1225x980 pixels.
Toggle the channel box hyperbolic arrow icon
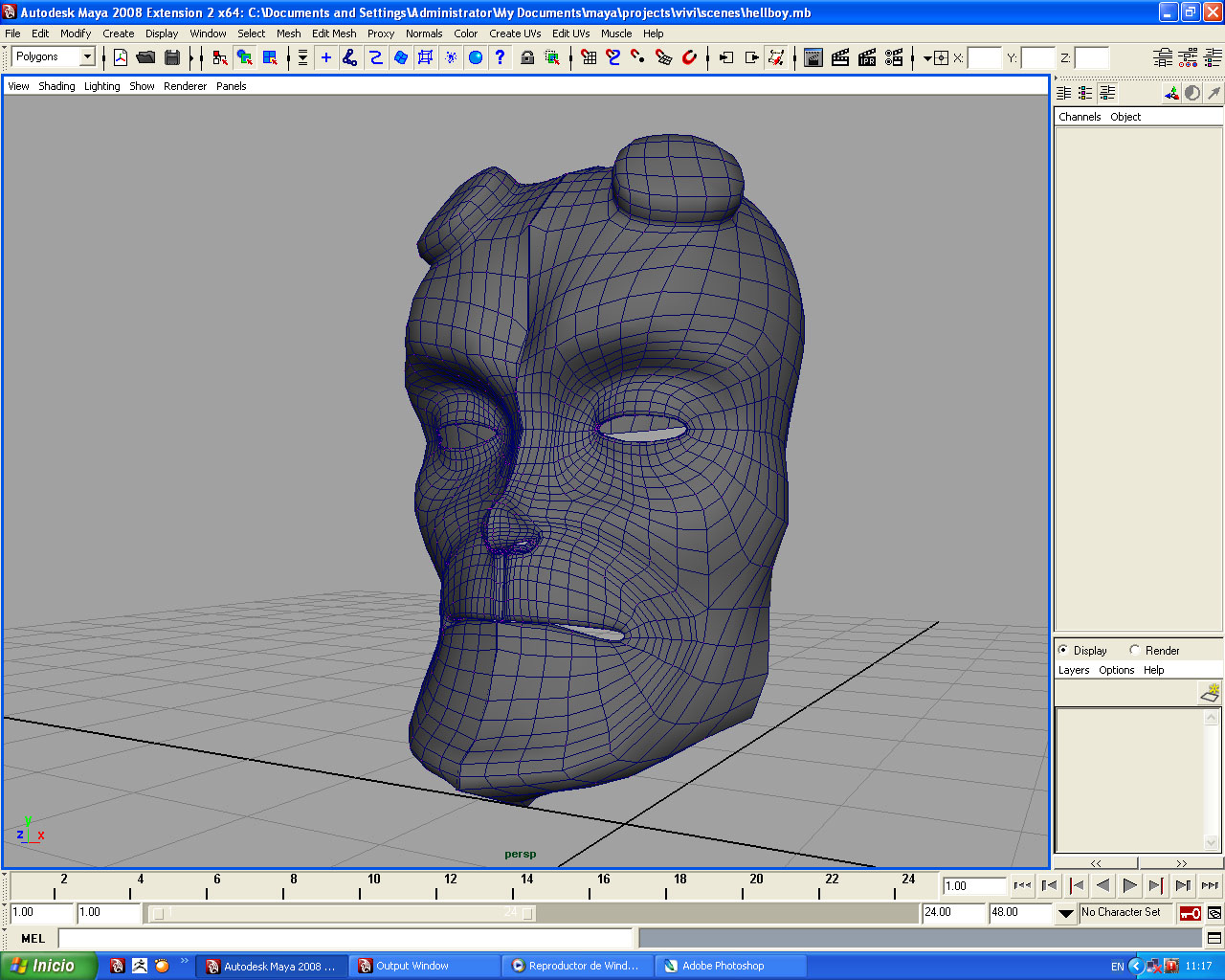pyautogui.click(x=1214, y=93)
